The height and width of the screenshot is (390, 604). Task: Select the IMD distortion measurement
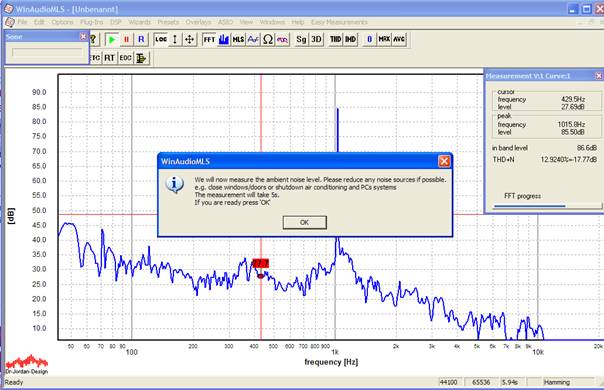pos(350,39)
